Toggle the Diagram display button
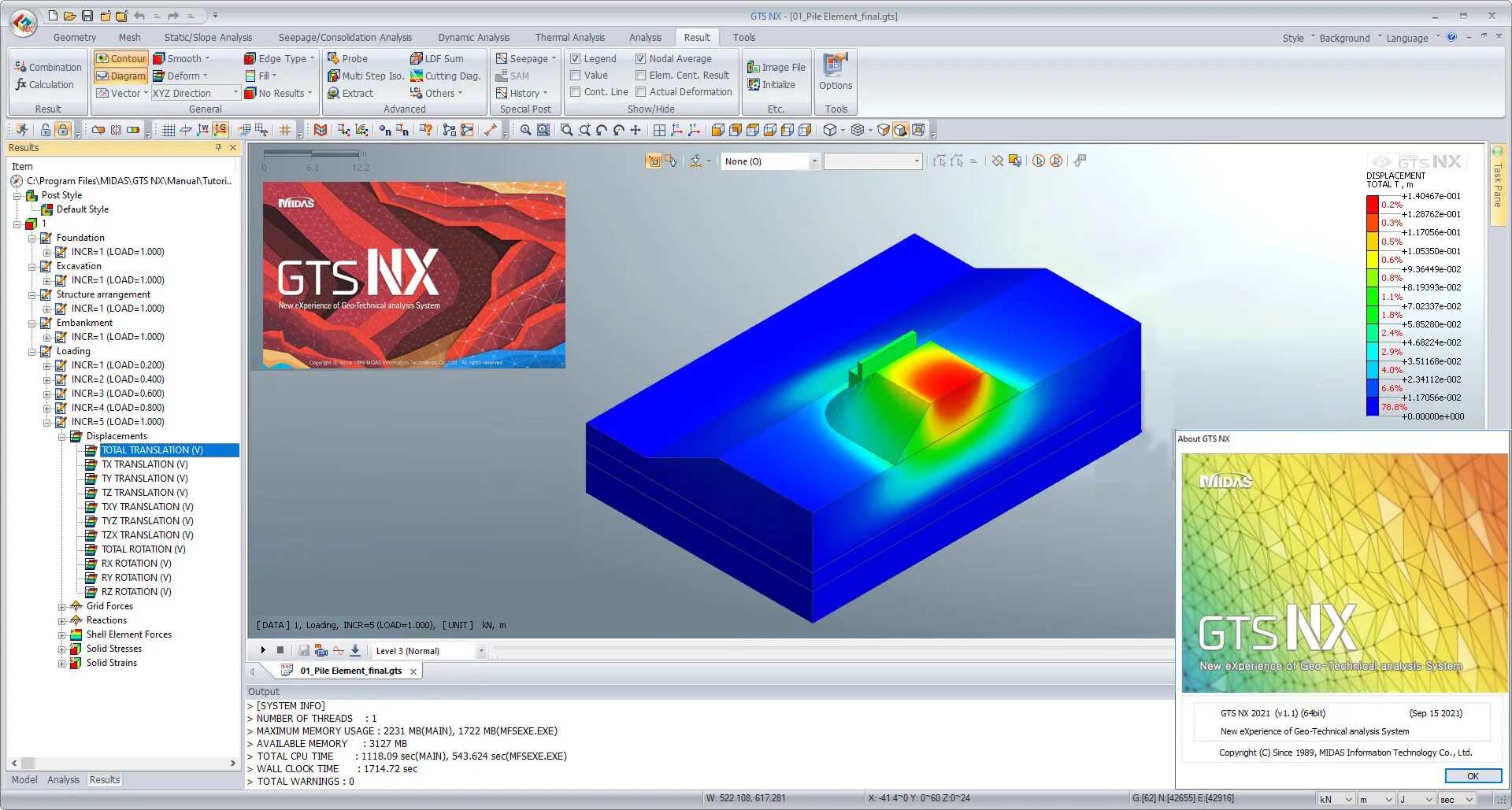 pos(120,76)
